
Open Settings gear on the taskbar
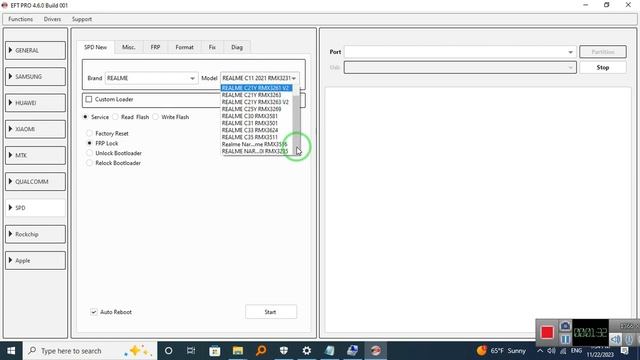click(307, 351)
